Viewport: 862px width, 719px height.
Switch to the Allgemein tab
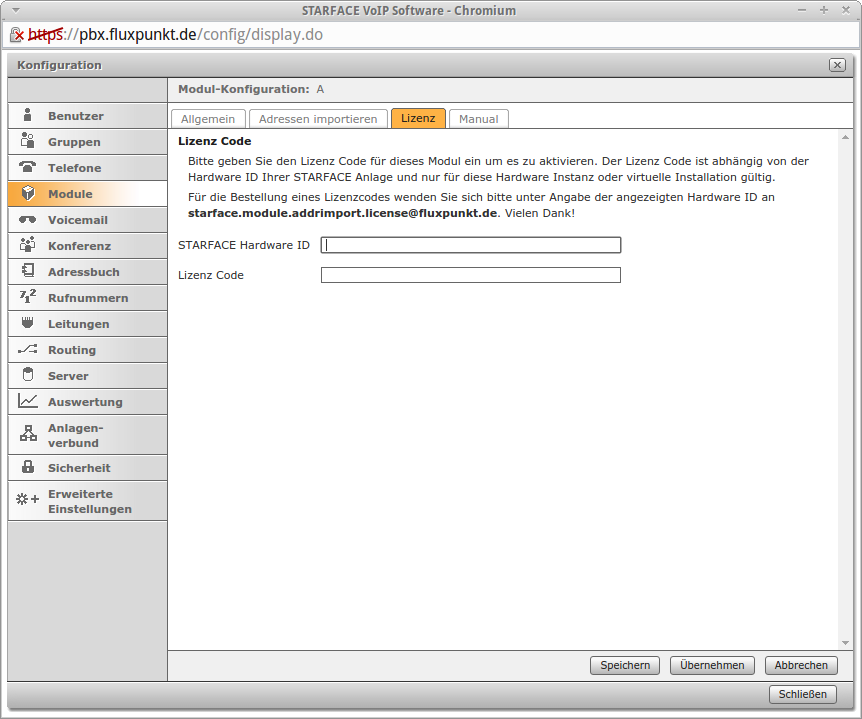pos(208,119)
